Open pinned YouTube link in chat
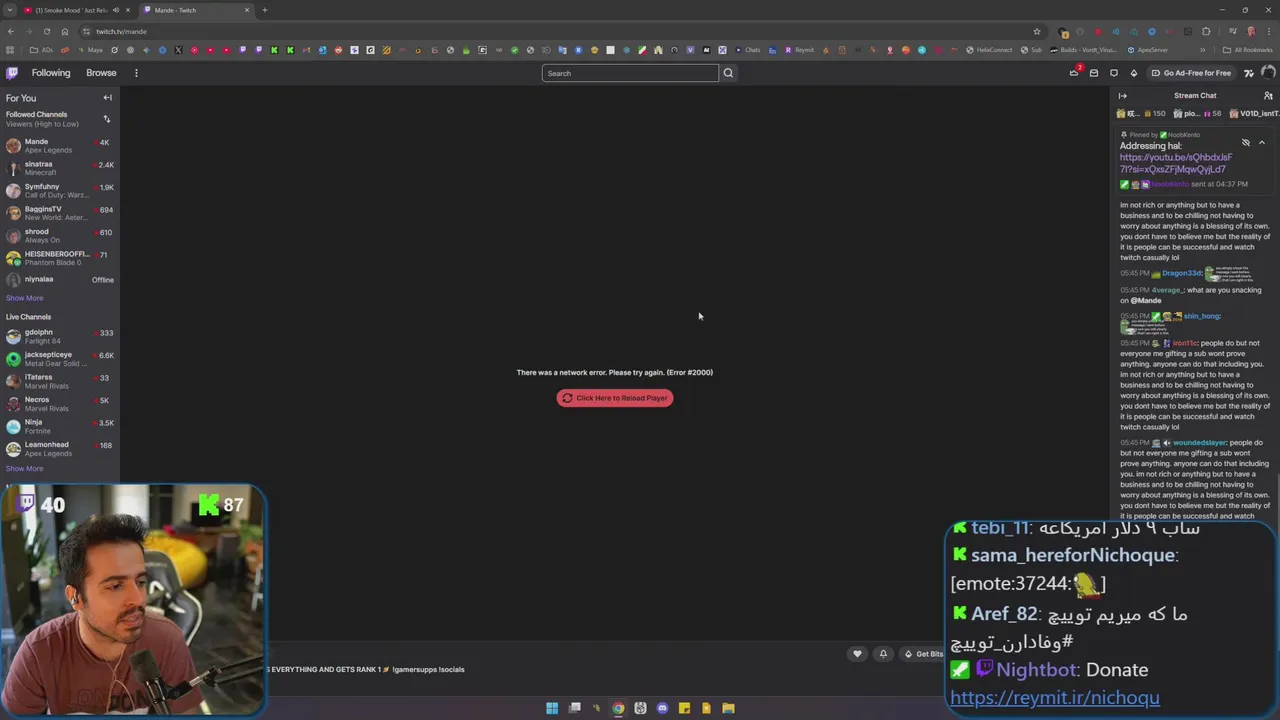Screen dimensions: 1280x720 [x=1175, y=163]
